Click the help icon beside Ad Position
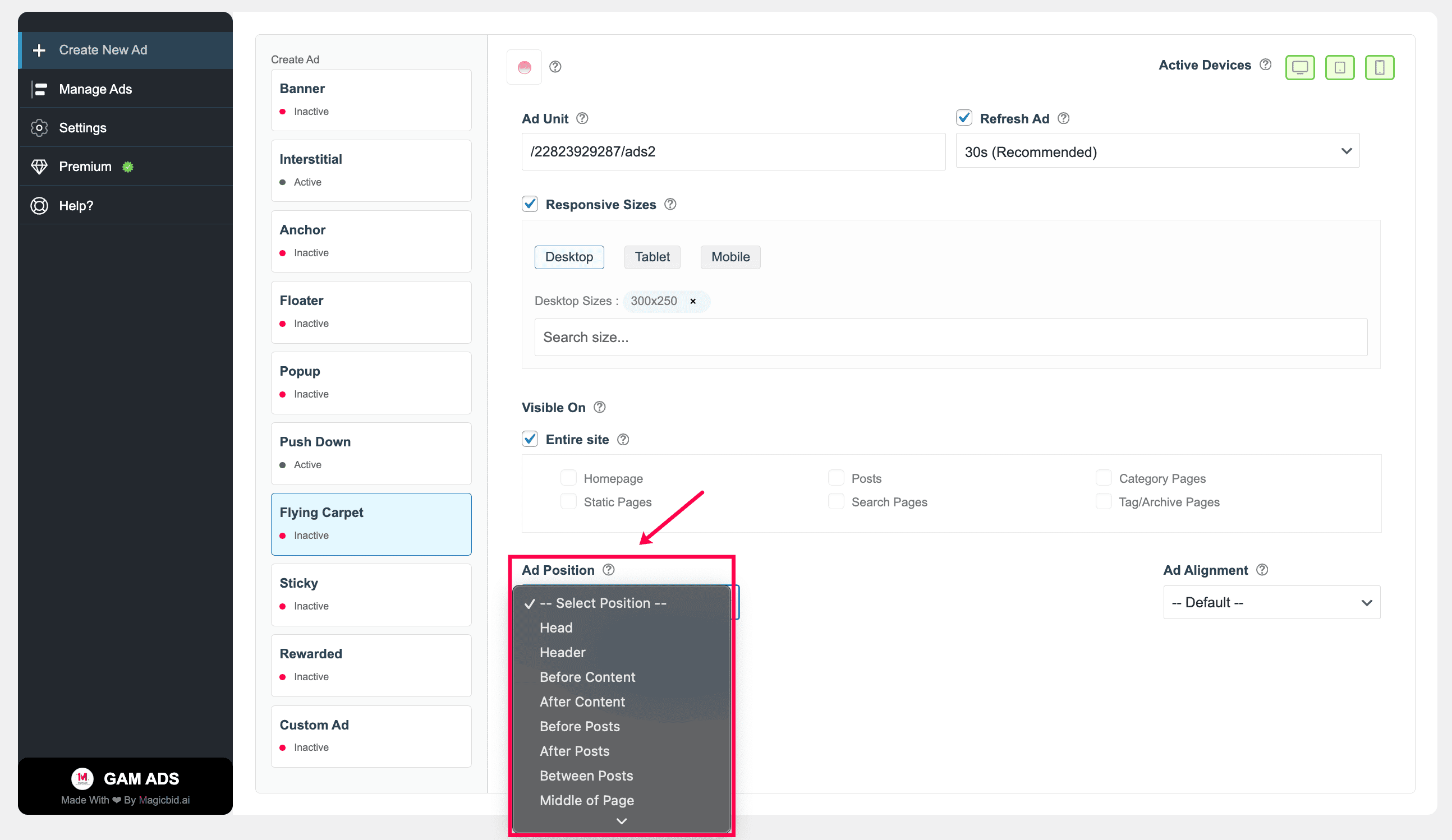This screenshot has height=840, width=1452. click(608, 569)
